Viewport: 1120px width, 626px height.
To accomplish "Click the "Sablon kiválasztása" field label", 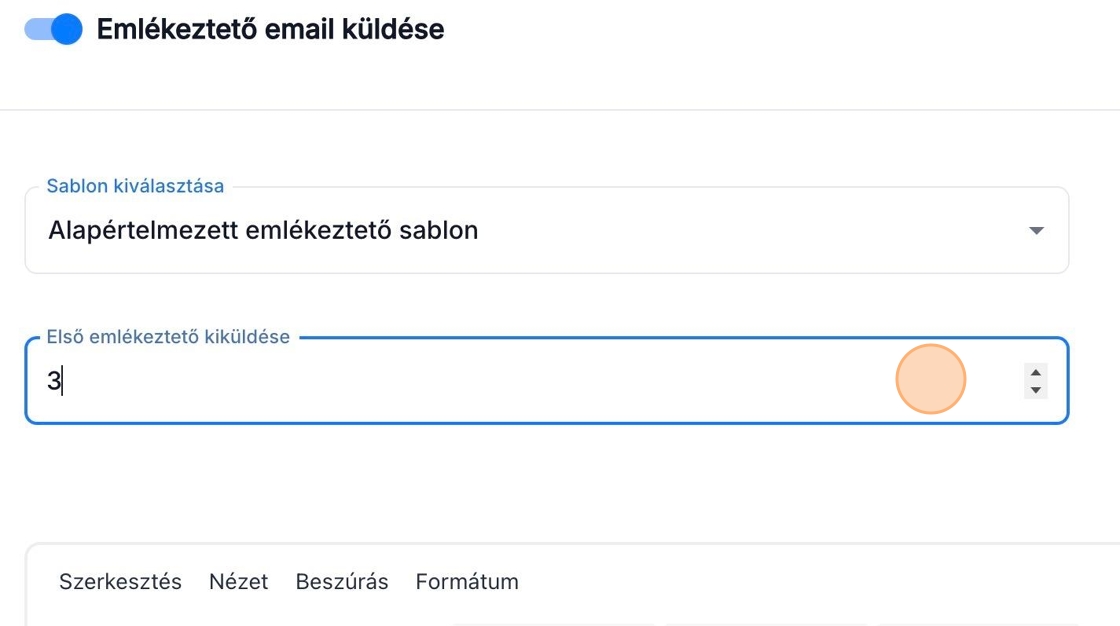I will [x=135, y=187].
